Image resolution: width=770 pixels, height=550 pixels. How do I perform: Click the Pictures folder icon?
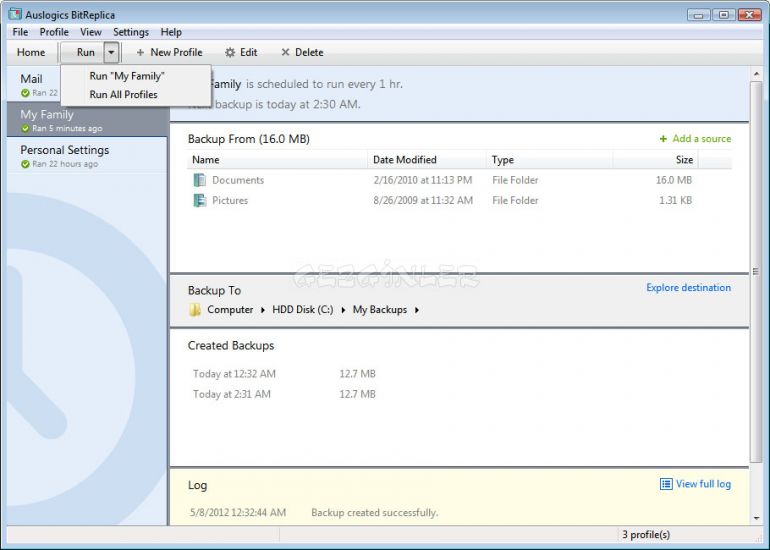(199, 200)
